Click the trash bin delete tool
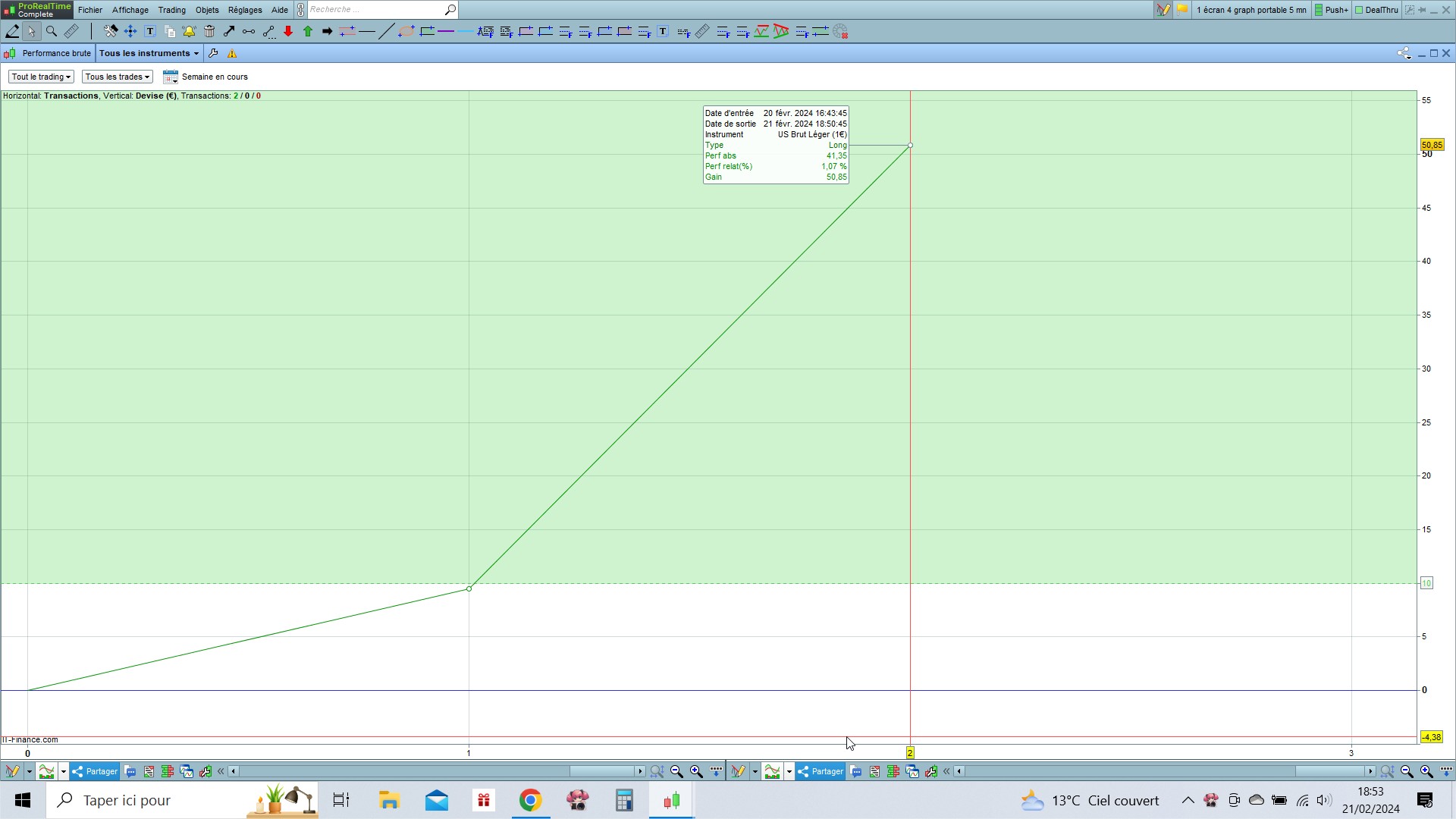The image size is (1456, 819). 209,31
